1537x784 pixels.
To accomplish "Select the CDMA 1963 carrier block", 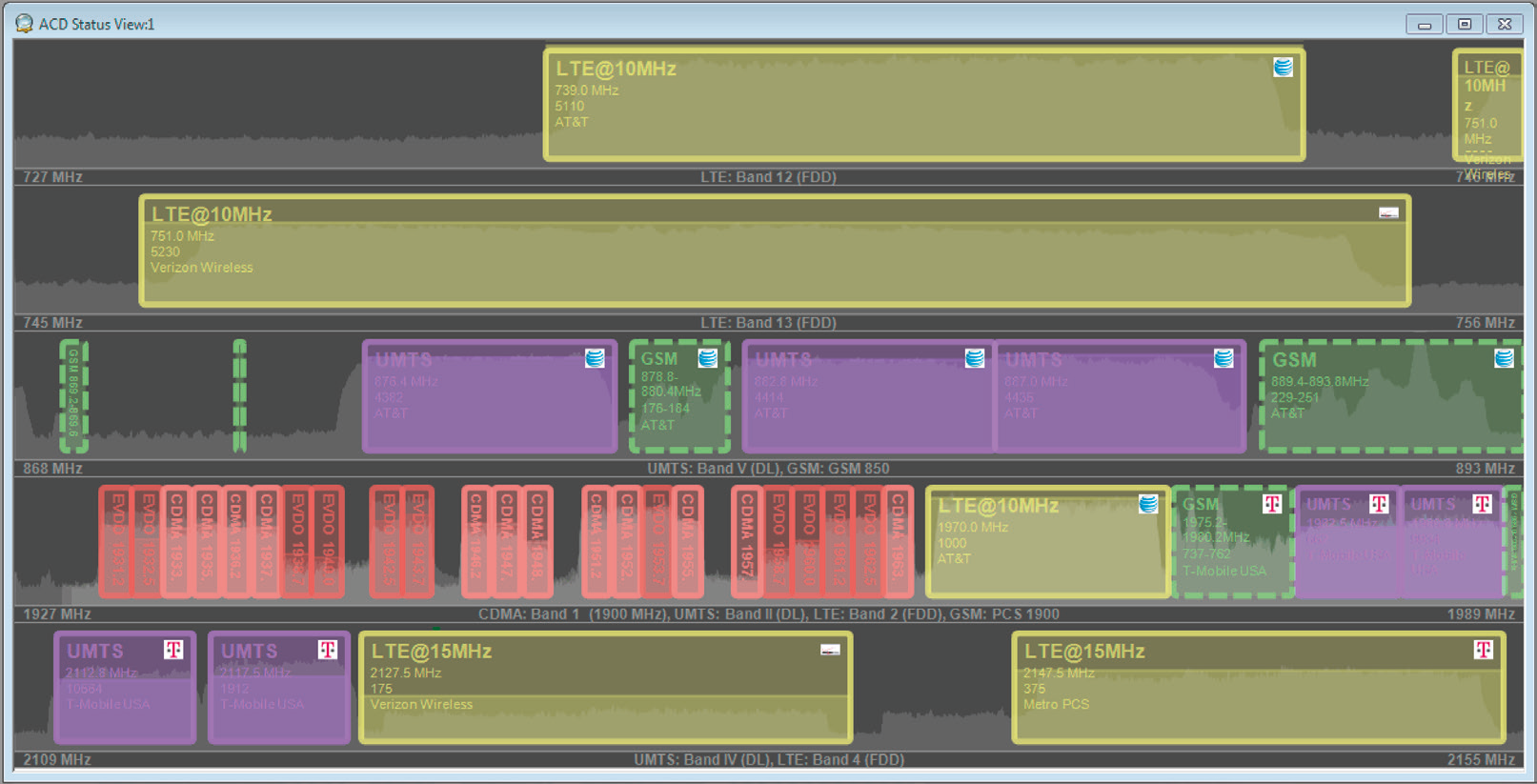I will (x=899, y=542).
